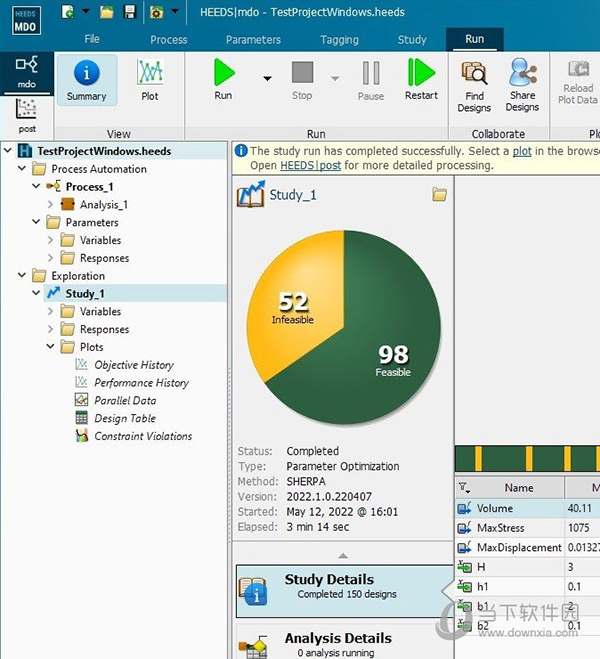The height and width of the screenshot is (659, 600).
Task: Click the Pause button
Action: coord(371,81)
